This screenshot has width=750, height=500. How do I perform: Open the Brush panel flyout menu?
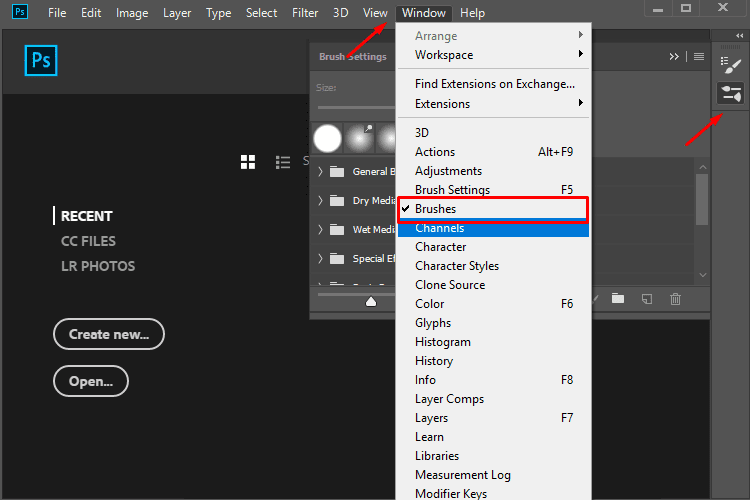[x=699, y=57]
